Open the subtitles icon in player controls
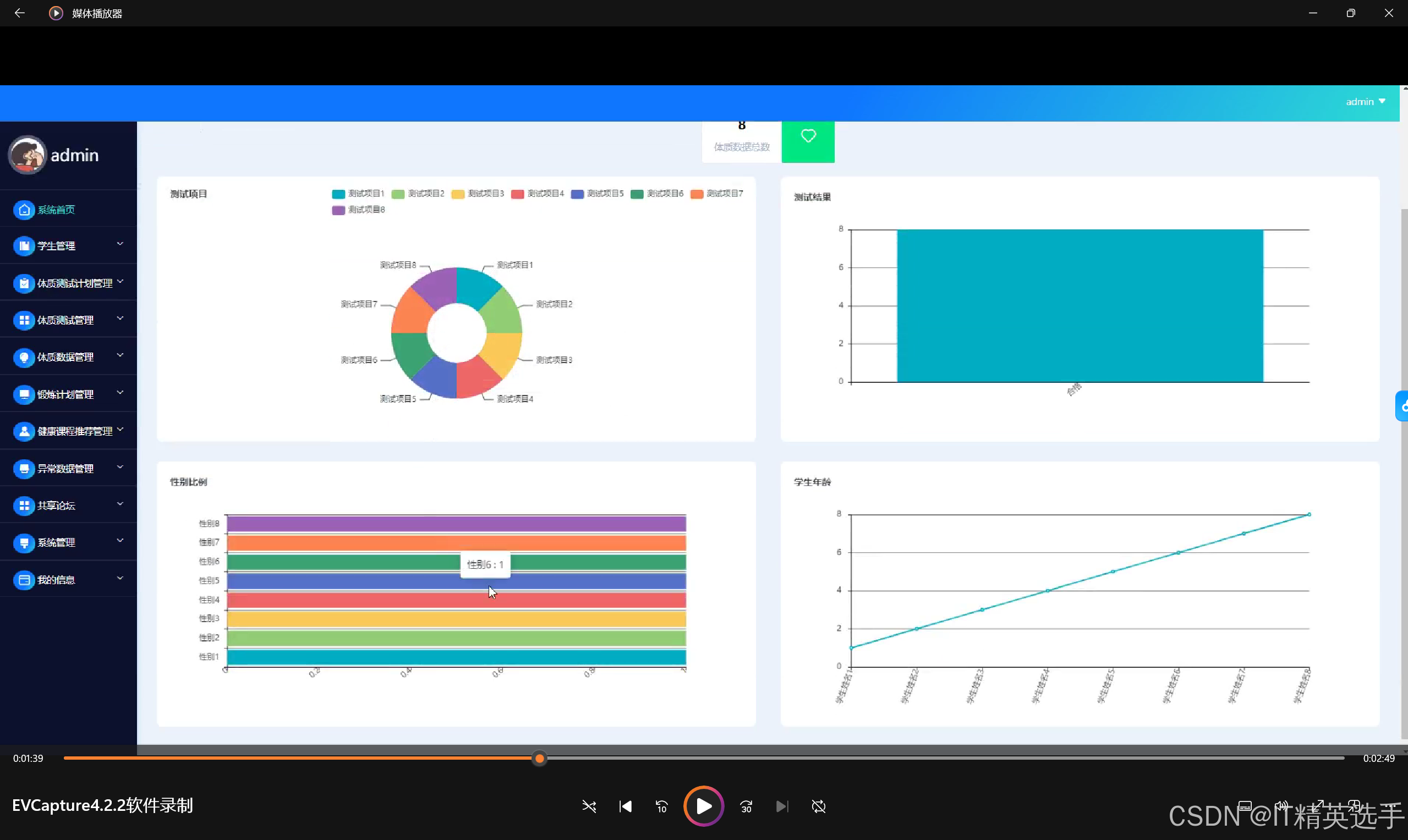 coord(1245,806)
